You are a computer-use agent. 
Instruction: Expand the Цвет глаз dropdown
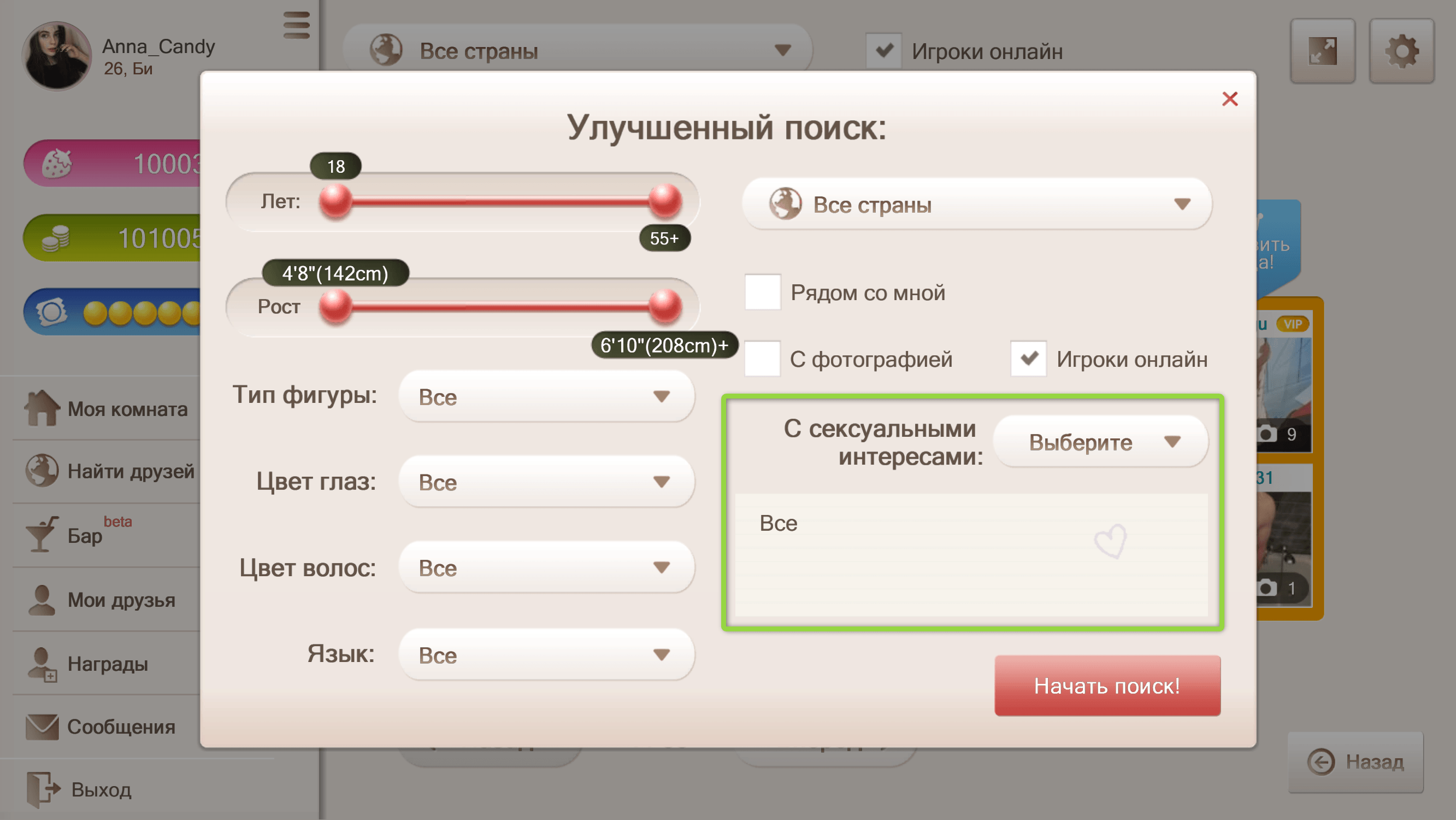(546, 482)
